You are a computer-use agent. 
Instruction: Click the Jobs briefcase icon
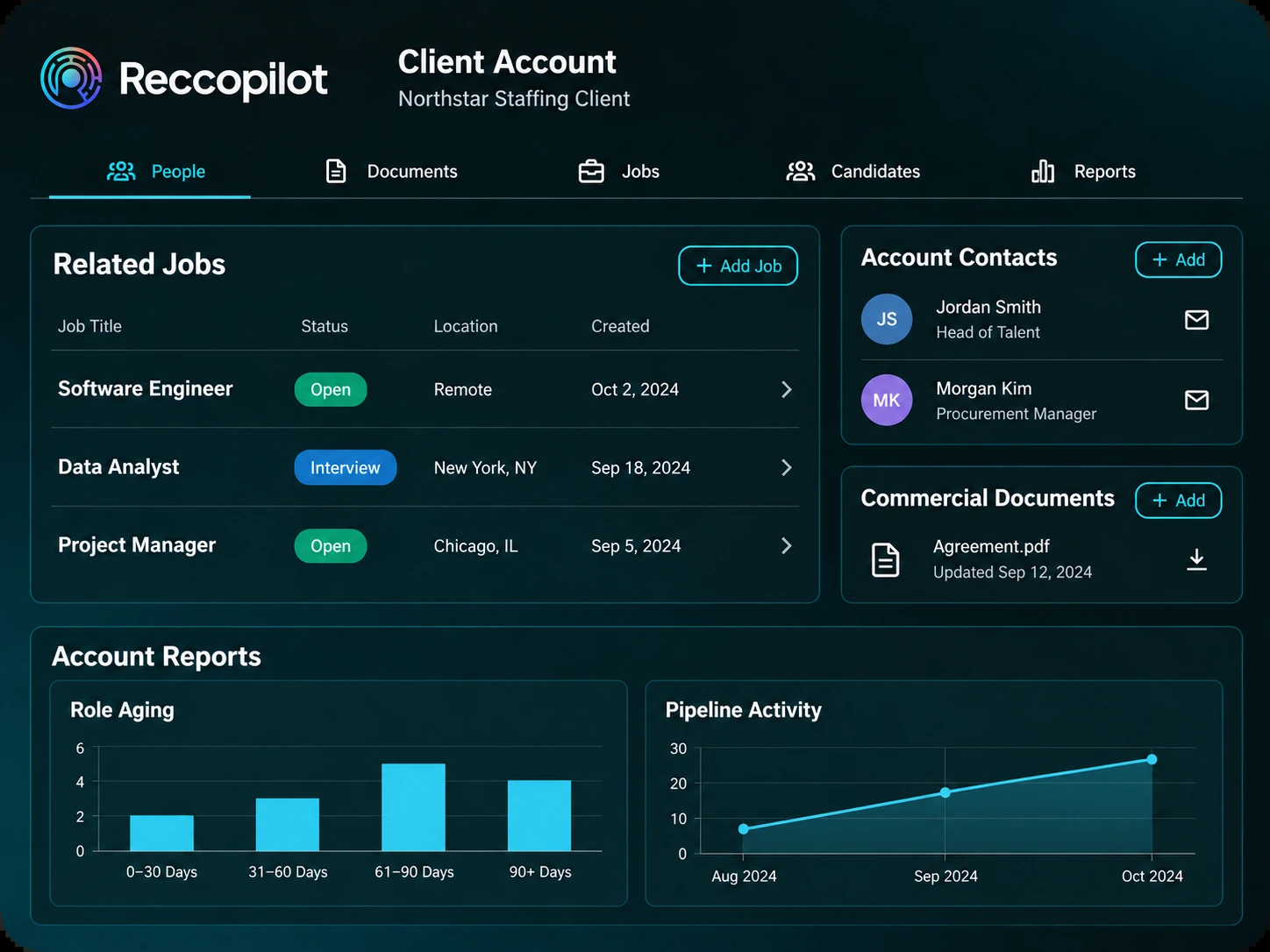click(591, 171)
